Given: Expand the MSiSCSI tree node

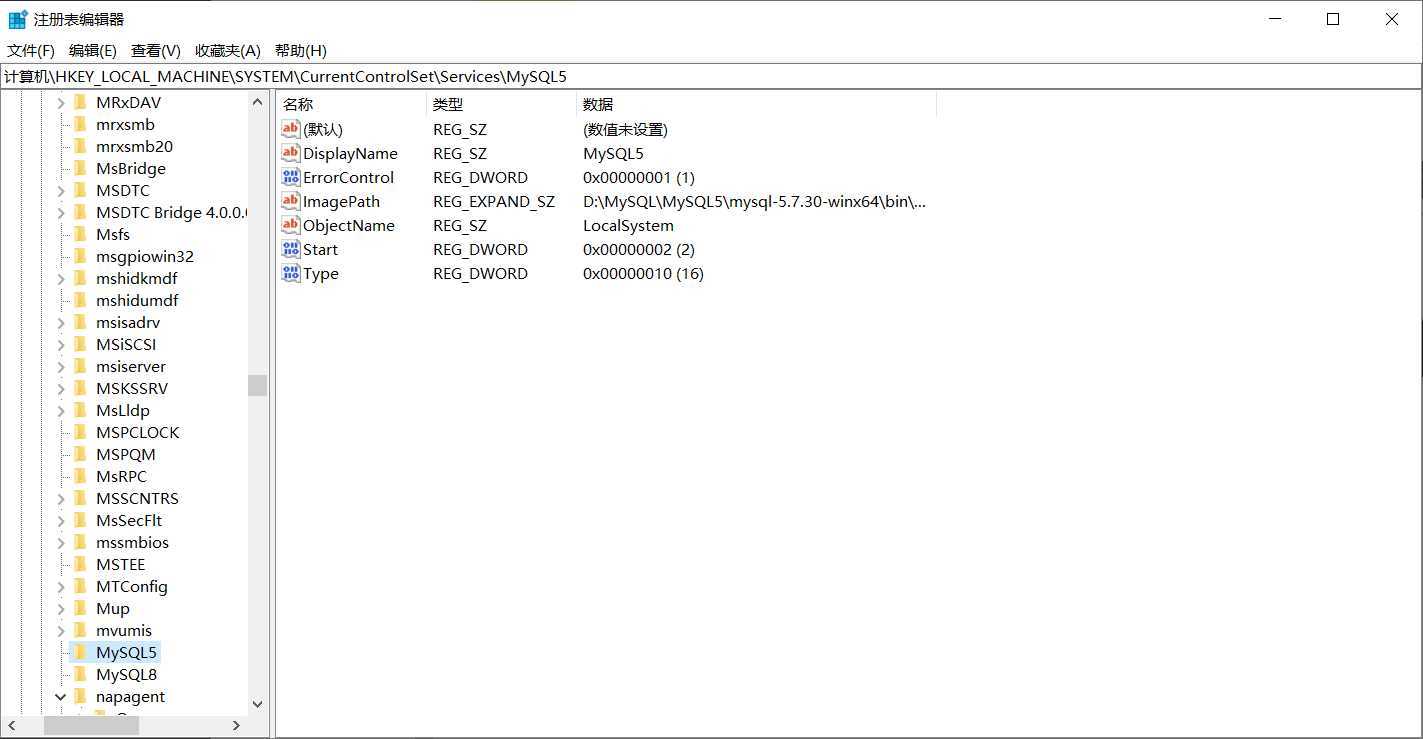Looking at the screenshot, I should click(x=60, y=344).
